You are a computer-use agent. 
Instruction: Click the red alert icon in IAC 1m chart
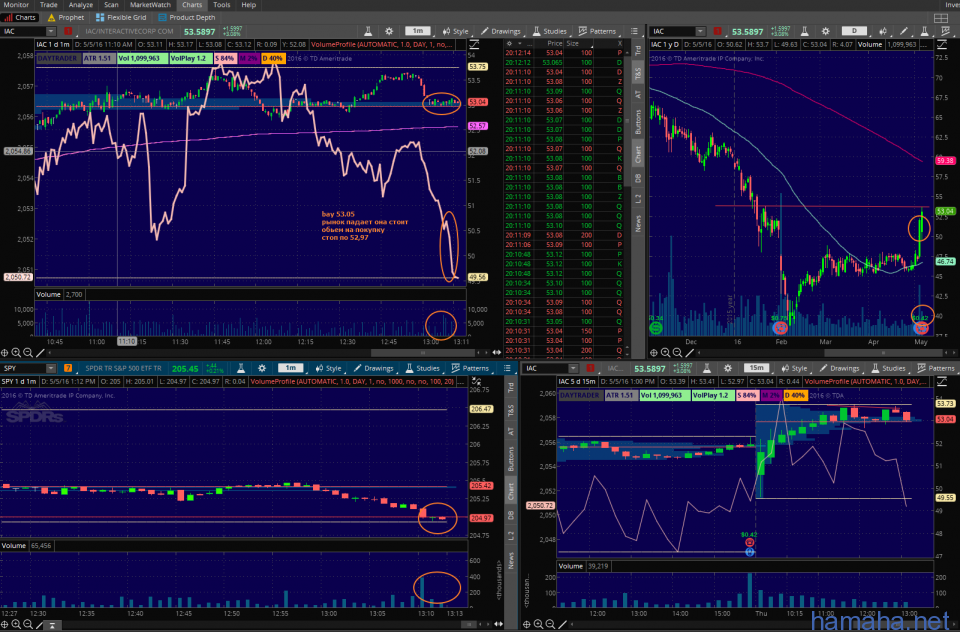[68, 31]
